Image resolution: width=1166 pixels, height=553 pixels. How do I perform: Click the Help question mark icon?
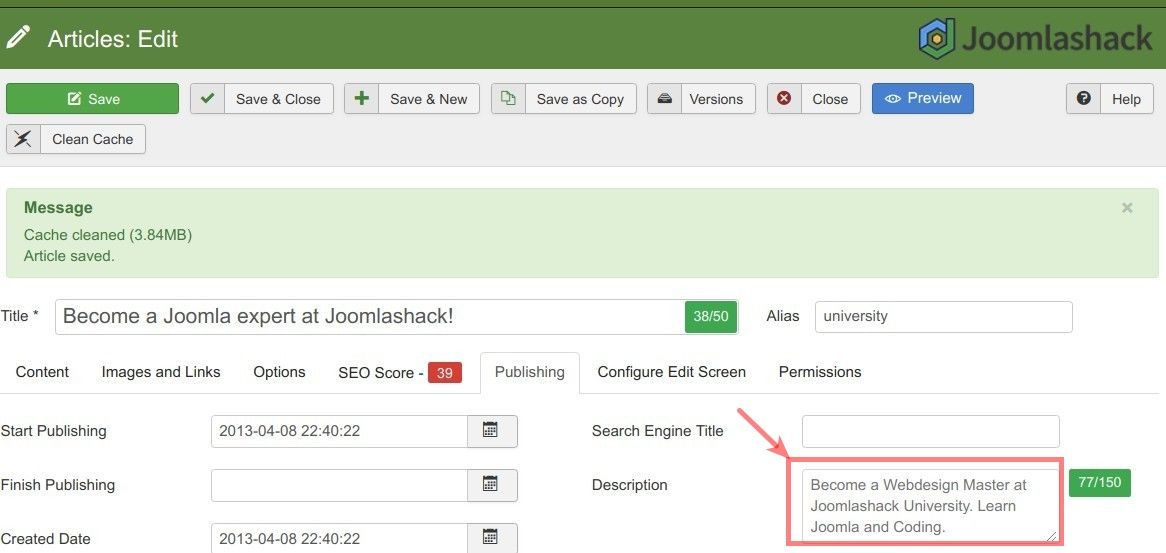click(1083, 98)
